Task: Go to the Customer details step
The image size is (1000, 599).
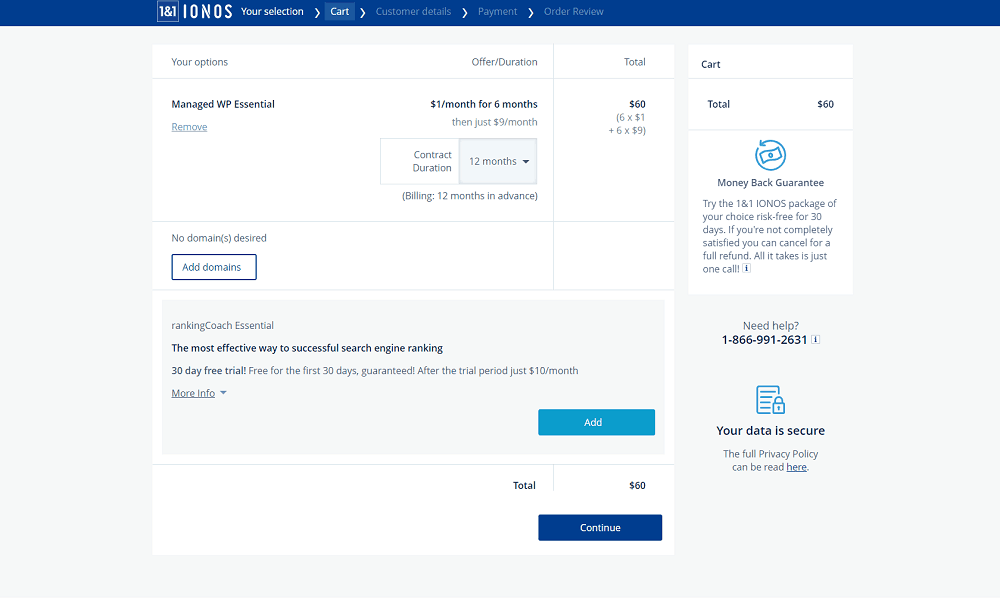Action: [x=413, y=11]
